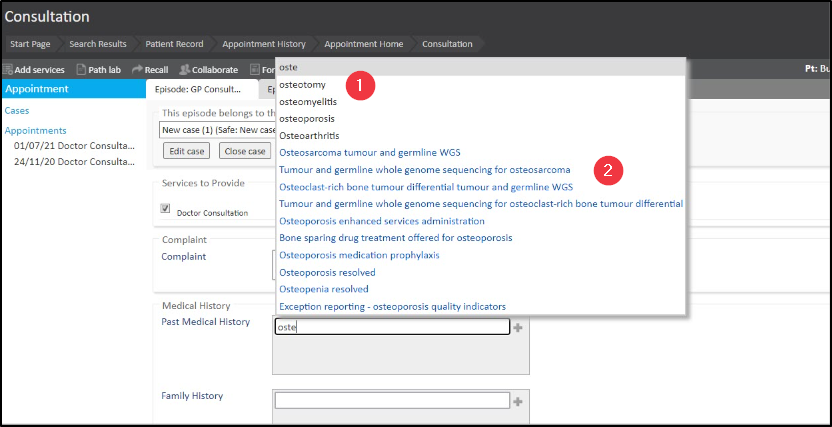Go to Patient Record breadcrumb
The width and height of the screenshot is (832, 427).
pos(173,44)
